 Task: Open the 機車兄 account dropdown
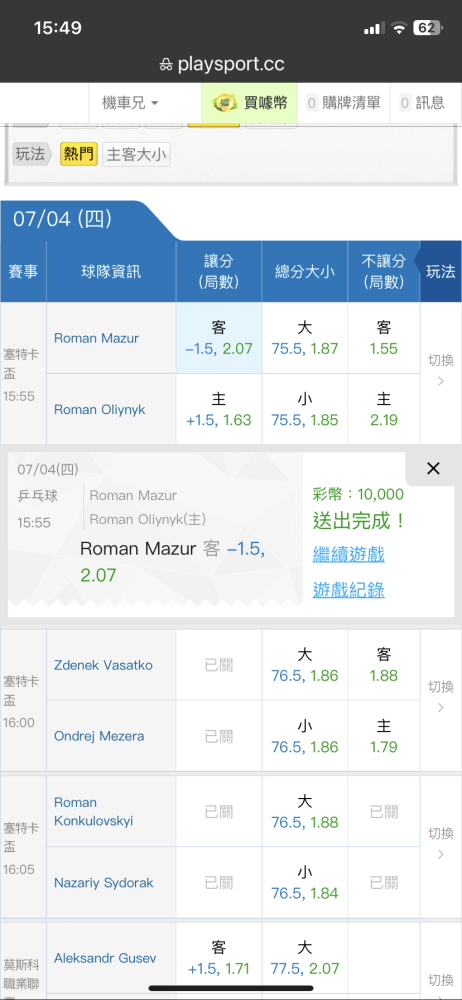click(130, 103)
